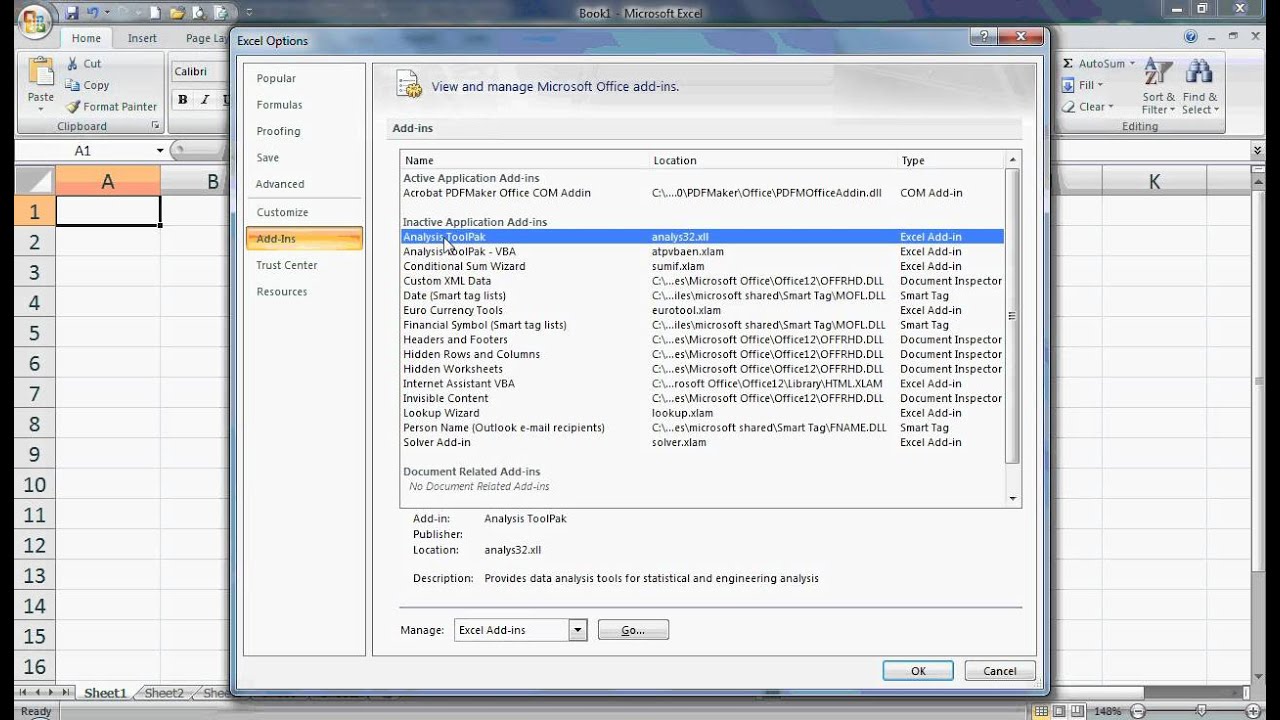This screenshot has width=1280, height=720.
Task: Activate Format Painter brush
Action: 111,106
